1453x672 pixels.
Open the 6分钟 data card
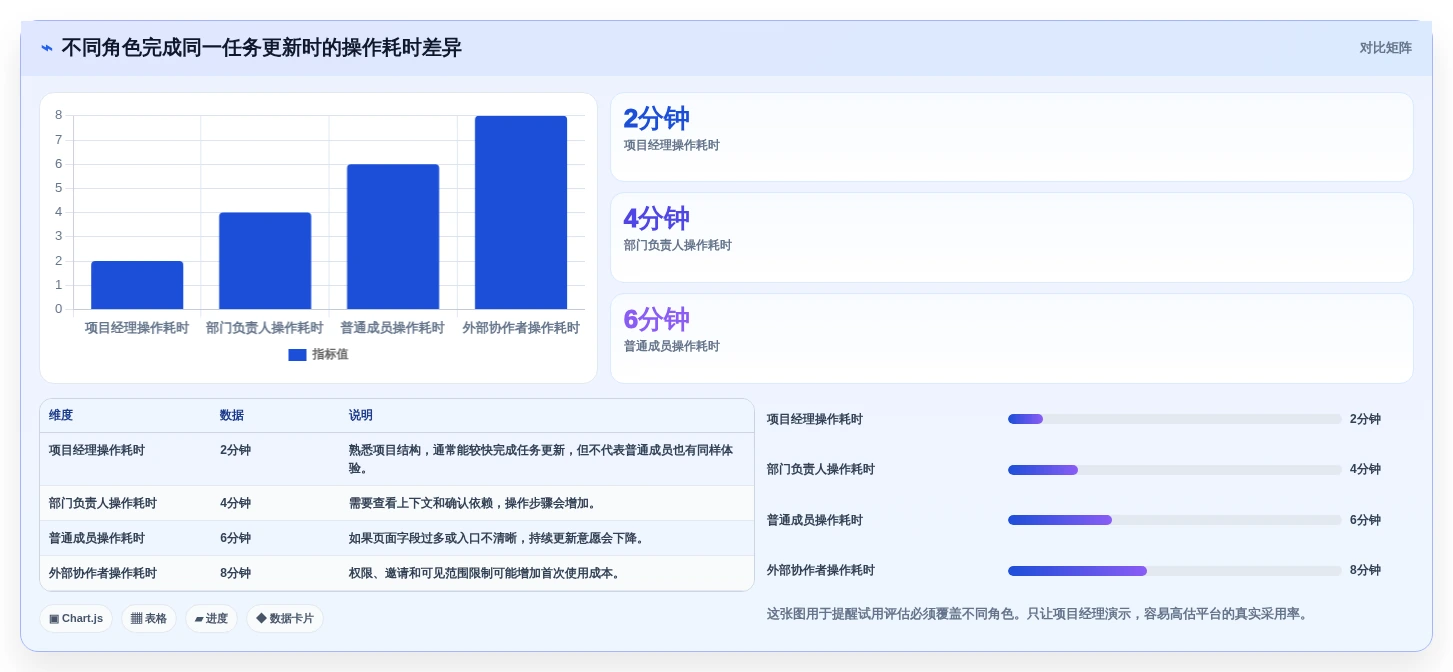pos(1012,338)
